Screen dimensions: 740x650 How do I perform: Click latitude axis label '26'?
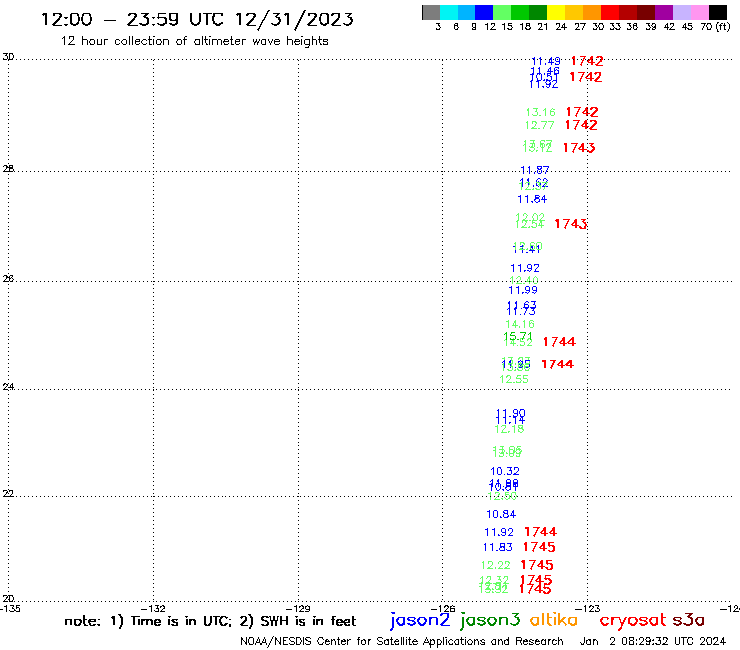coord(8,279)
